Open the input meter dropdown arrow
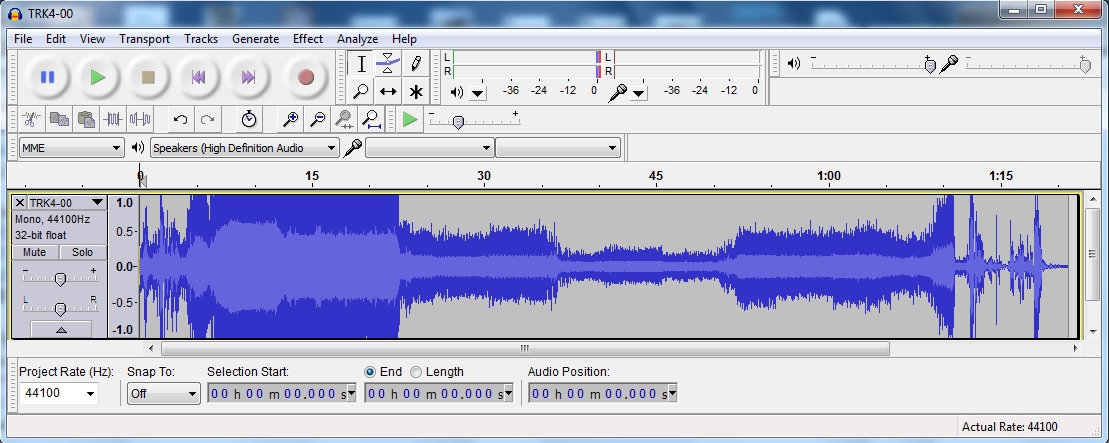The height and width of the screenshot is (443, 1109). pyautogui.click(x=639, y=93)
